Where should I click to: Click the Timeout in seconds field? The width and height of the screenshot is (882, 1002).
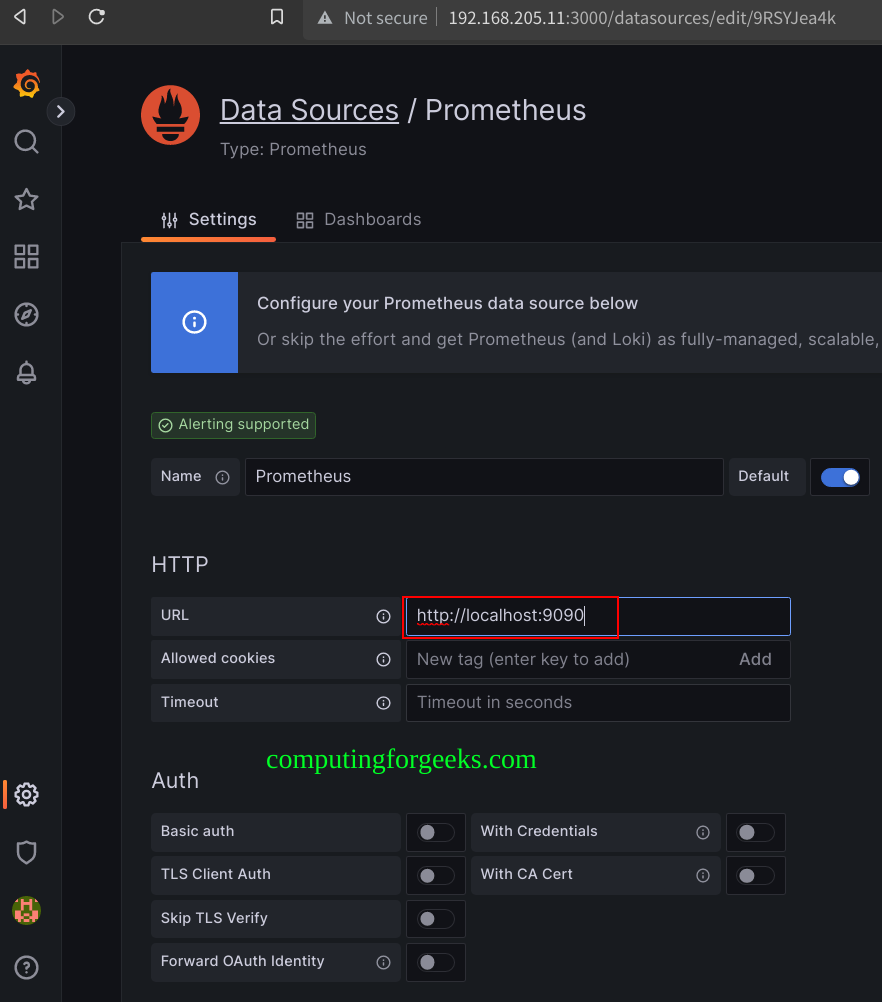[x=598, y=703]
